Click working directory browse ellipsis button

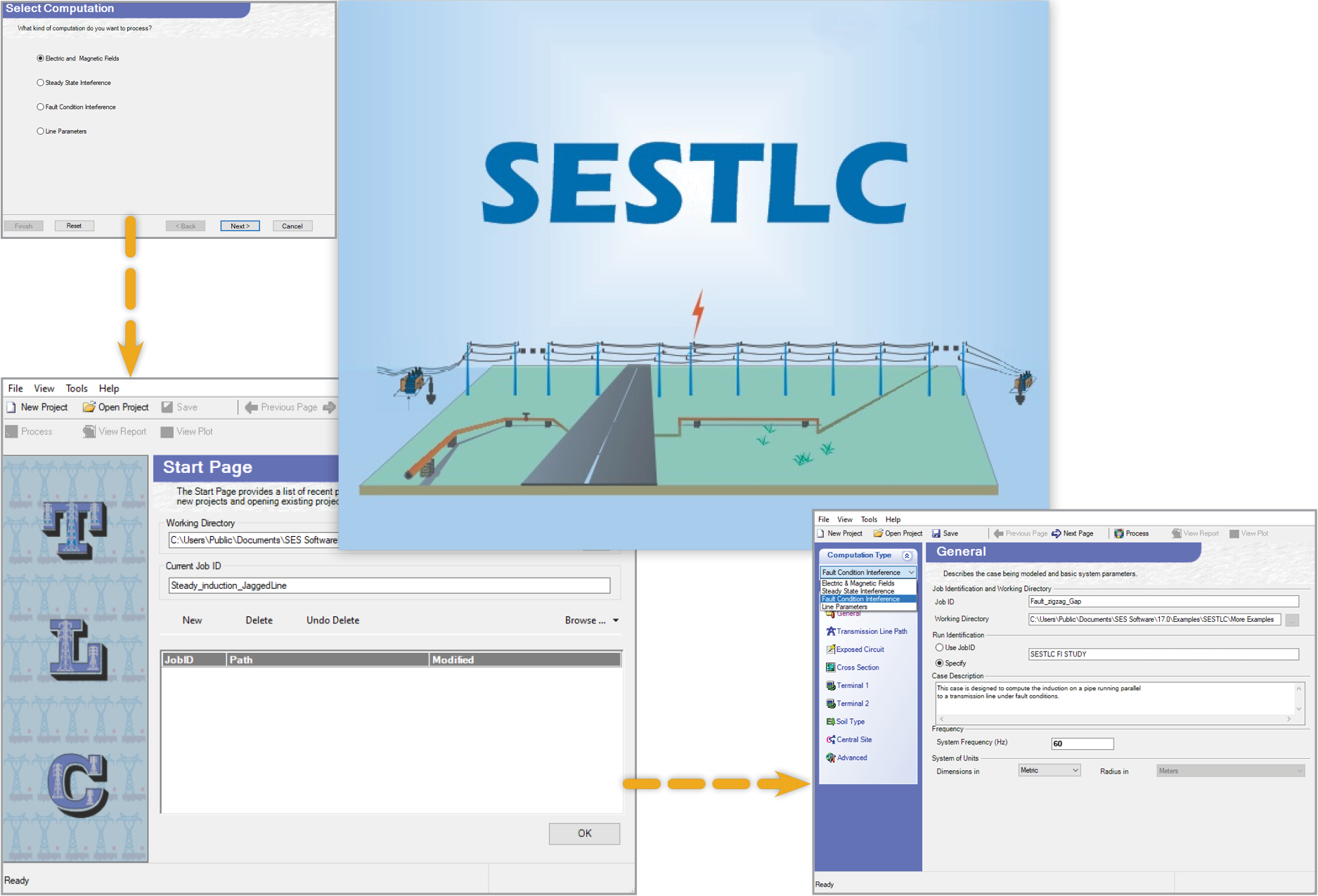coord(1292,620)
